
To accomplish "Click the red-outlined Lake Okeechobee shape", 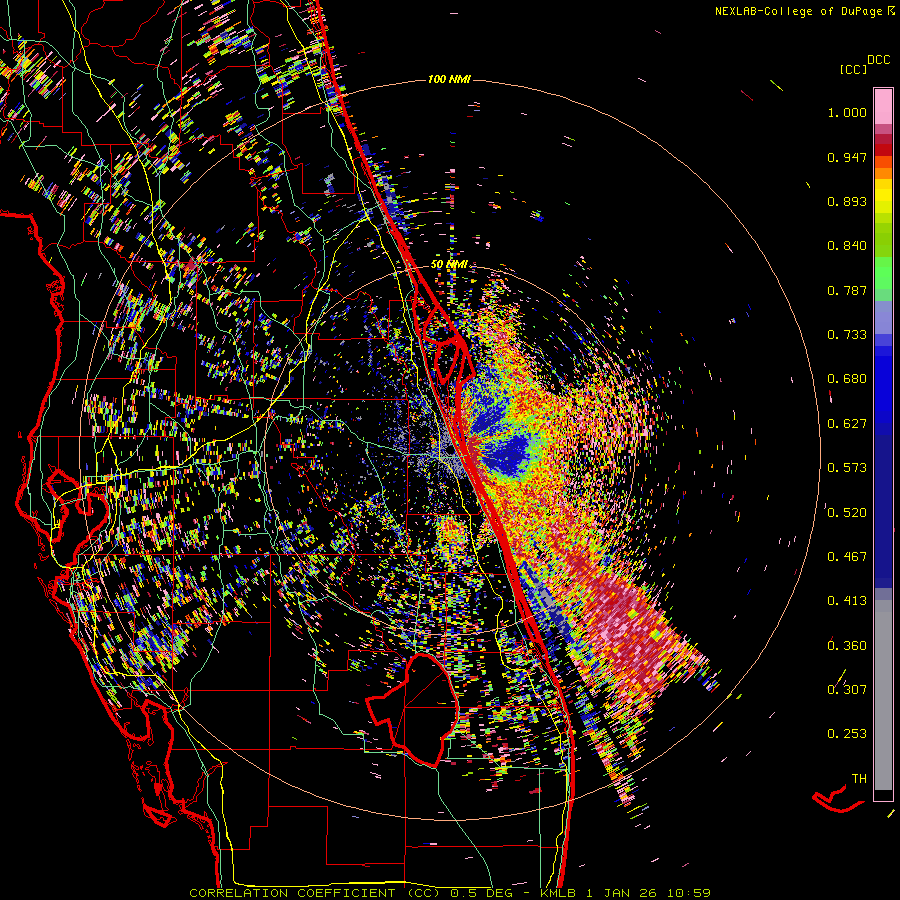I will [412, 709].
